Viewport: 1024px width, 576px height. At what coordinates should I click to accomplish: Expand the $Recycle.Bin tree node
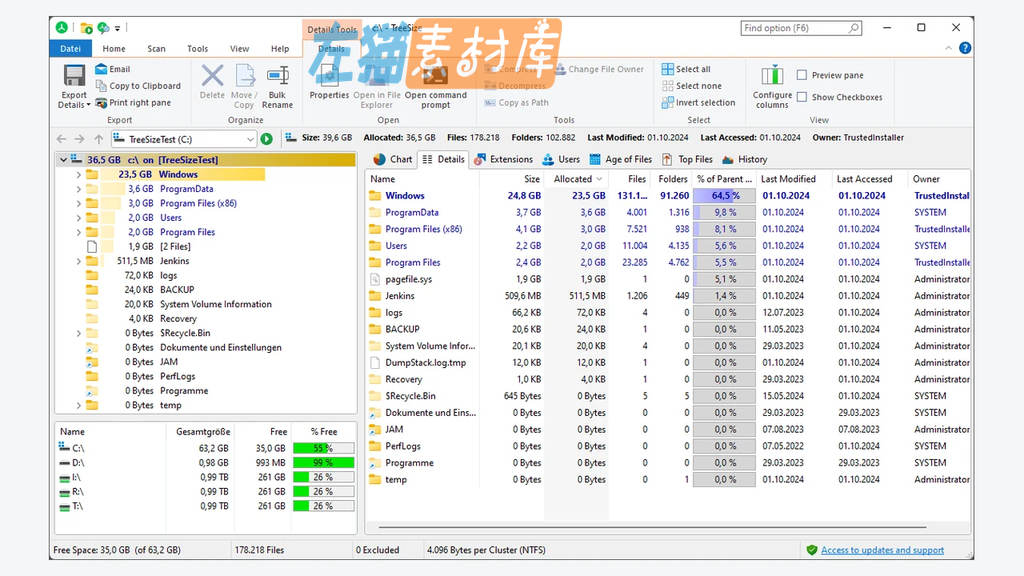pyautogui.click(x=78, y=333)
